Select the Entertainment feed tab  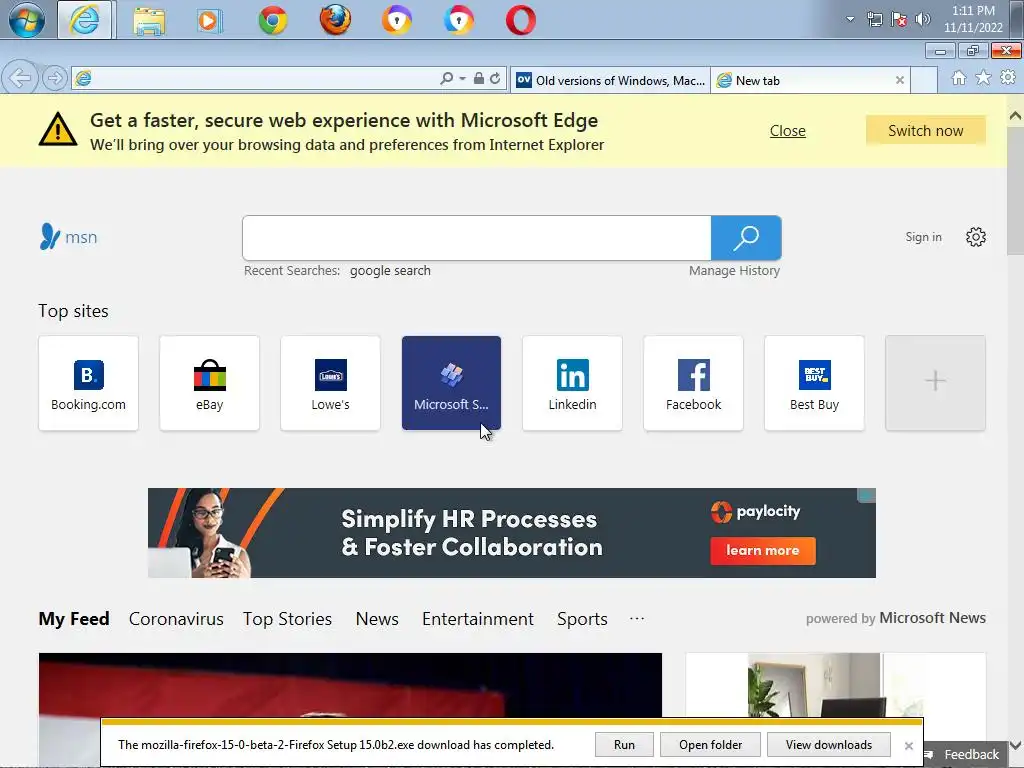click(x=477, y=618)
